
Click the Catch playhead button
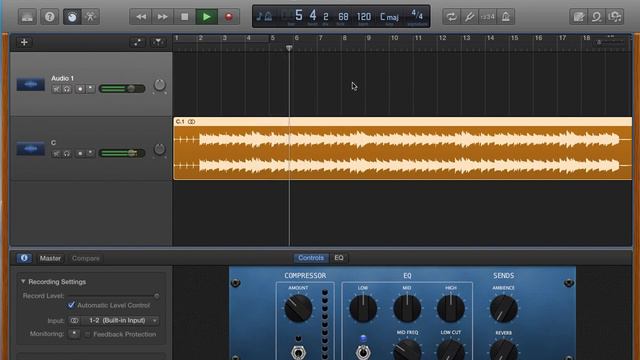pos(158,42)
